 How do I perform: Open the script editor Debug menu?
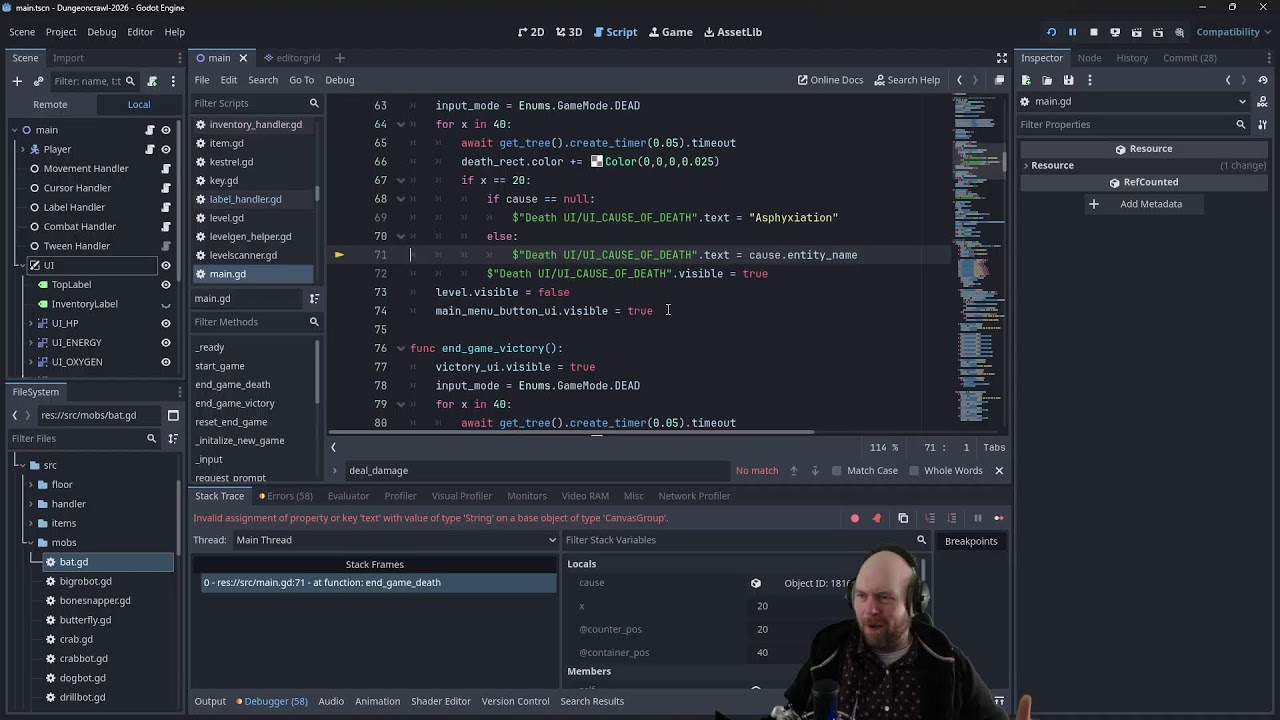click(339, 80)
